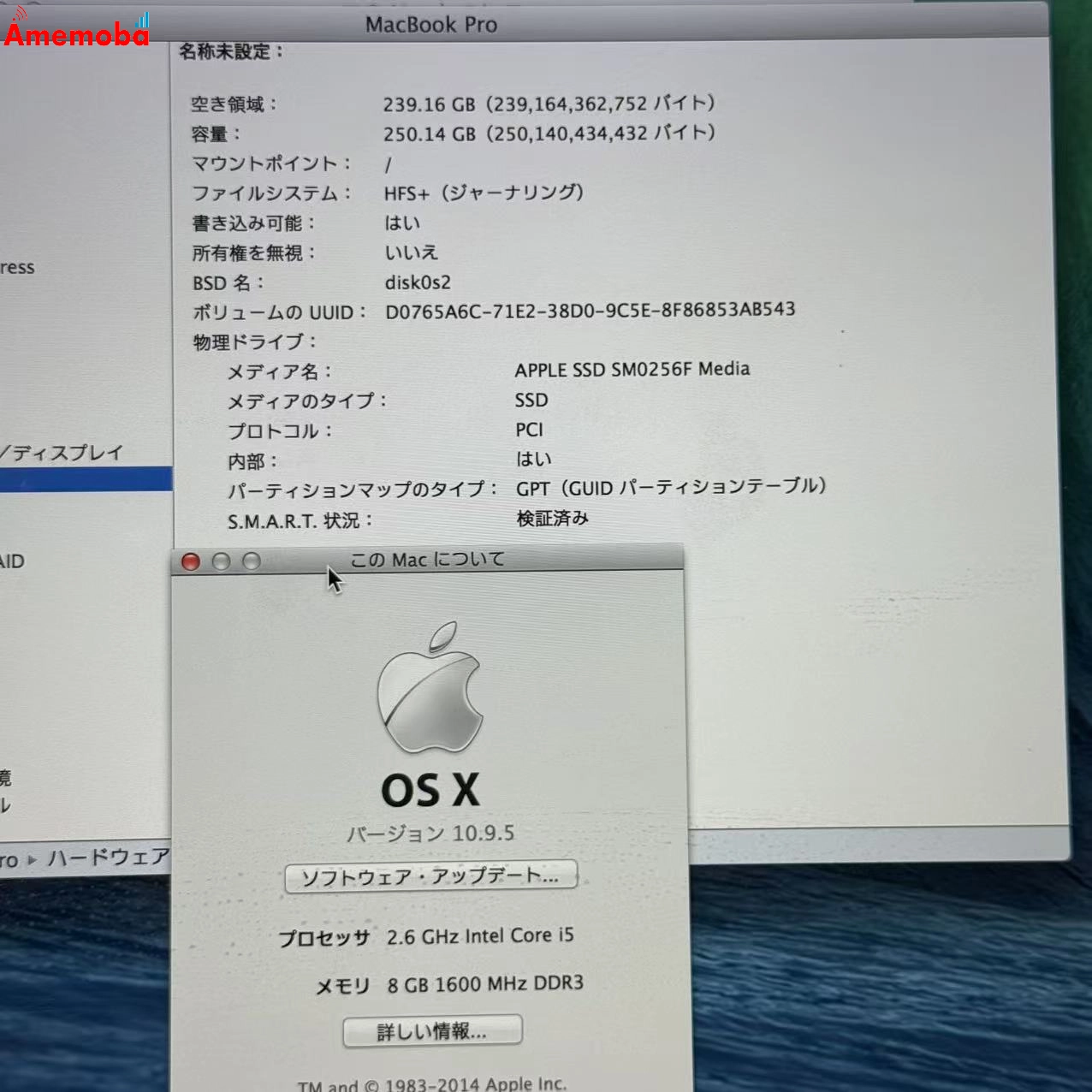Viewport: 1092px width, 1092px height.
Task: Select the 8 GB 1600 MHz DDR3 text
Action: (x=485, y=984)
